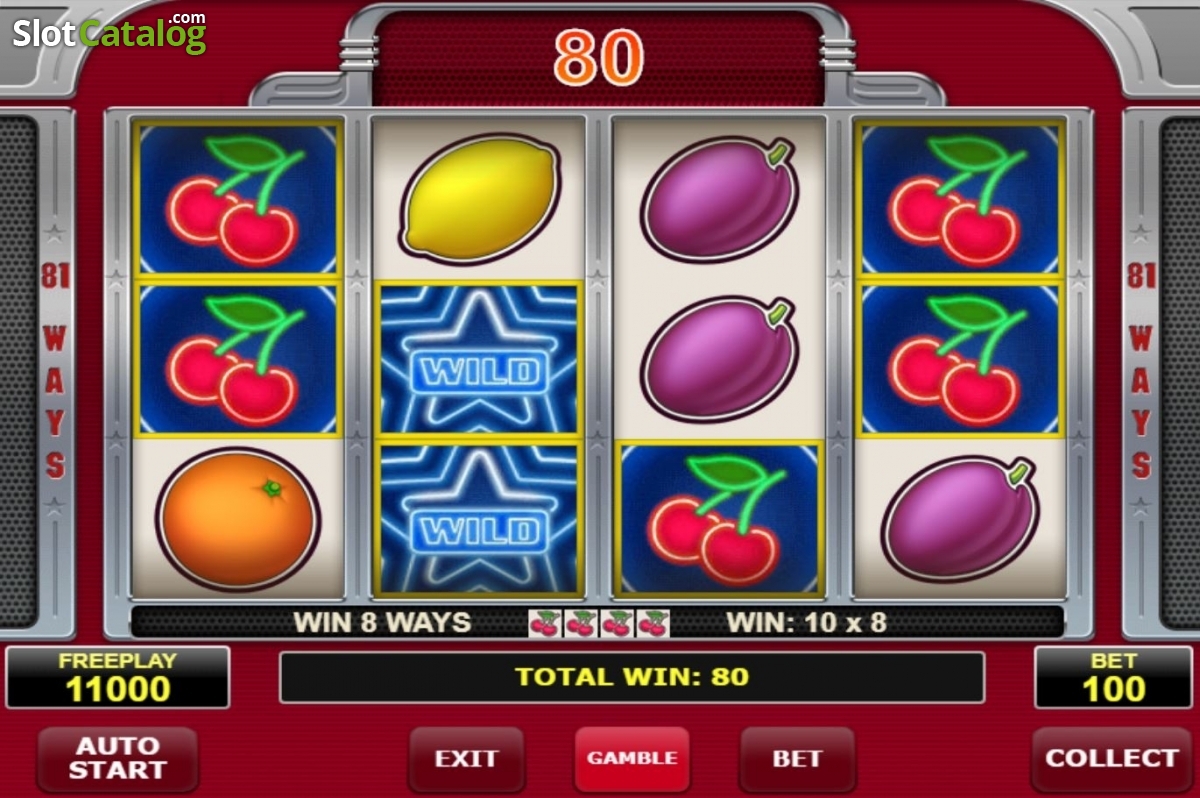Click the top plum on reel three

pyautogui.click(x=718, y=199)
